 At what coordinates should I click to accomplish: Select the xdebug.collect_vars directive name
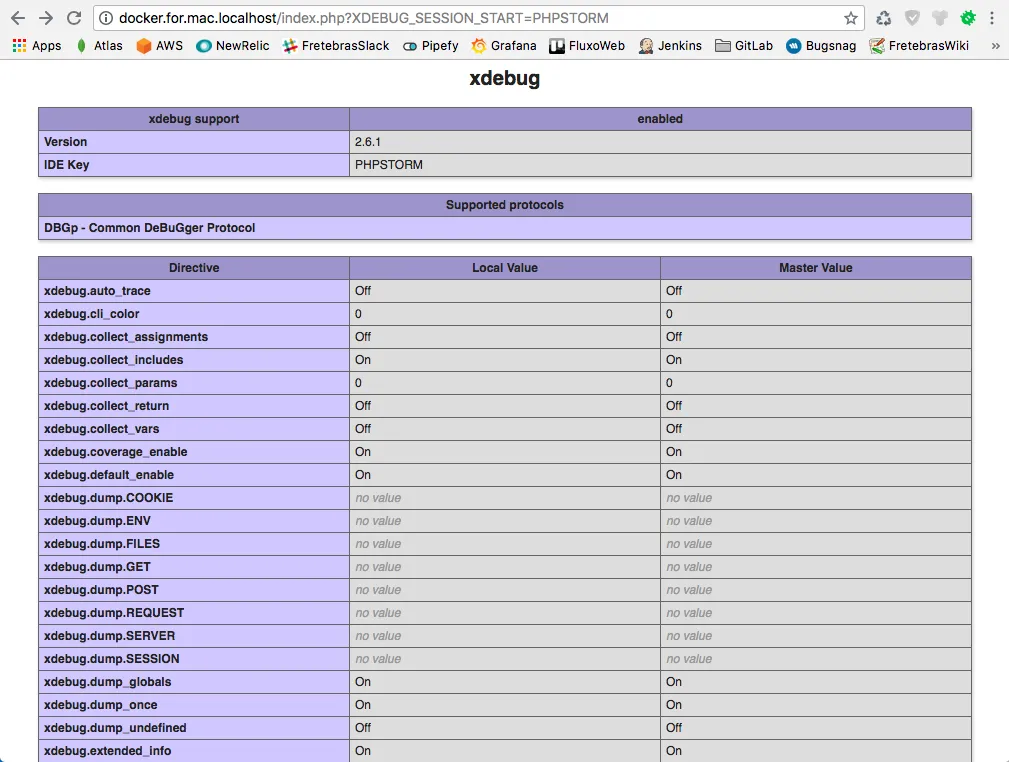point(102,429)
